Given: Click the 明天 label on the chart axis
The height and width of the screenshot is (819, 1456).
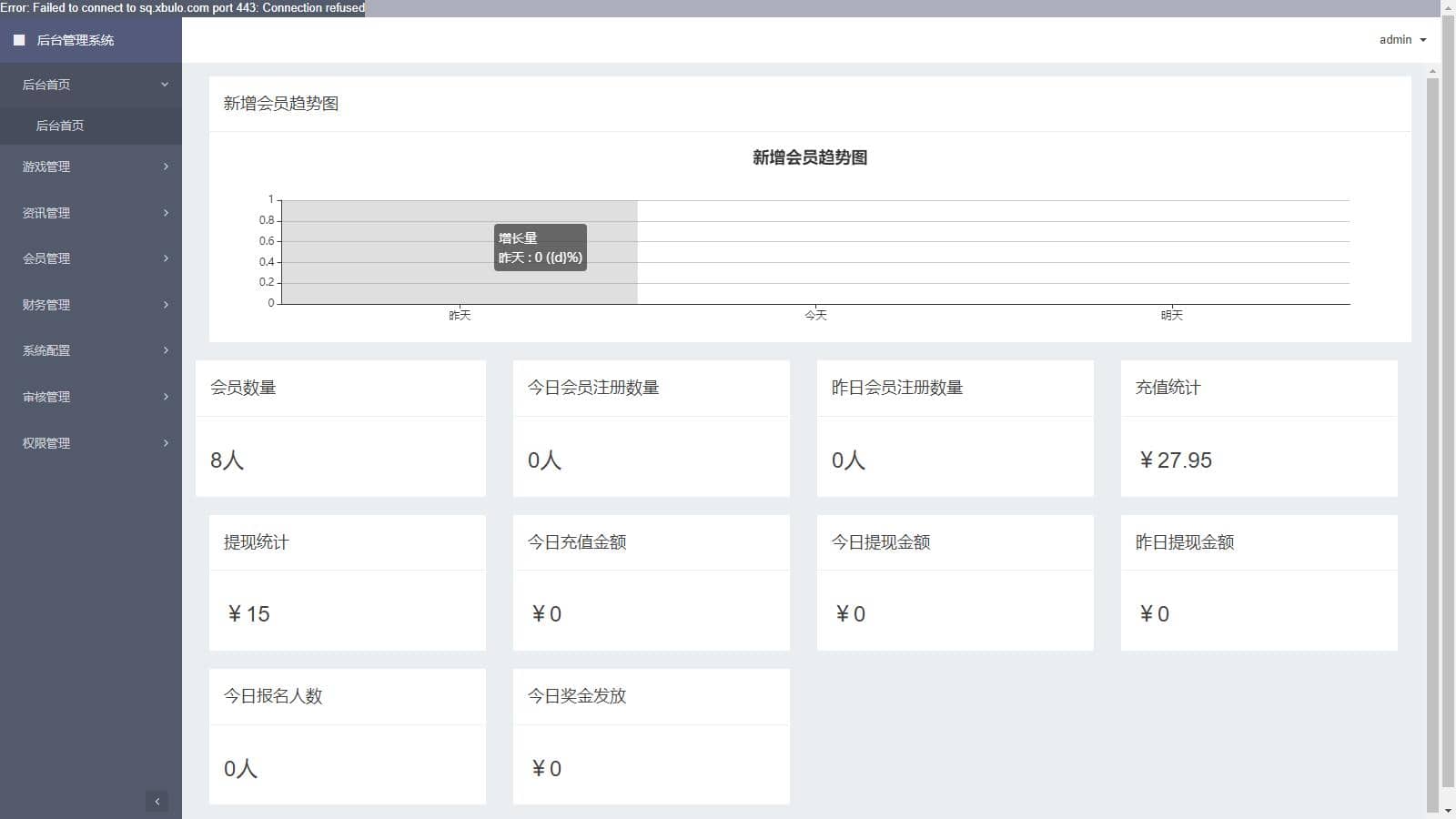Looking at the screenshot, I should point(1171,316).
